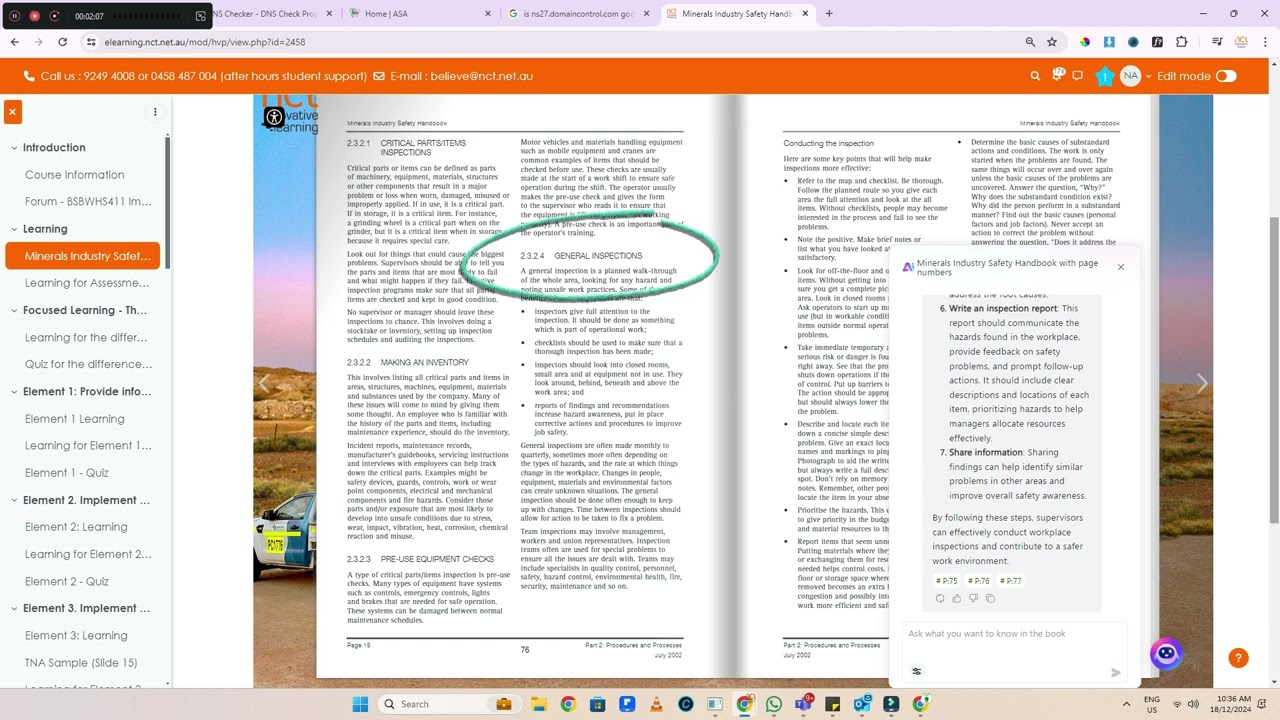Viewport: 1280px width, 720px height.
Task: Like the chat answer with thumbs up
Action: (x=956, y=599)
